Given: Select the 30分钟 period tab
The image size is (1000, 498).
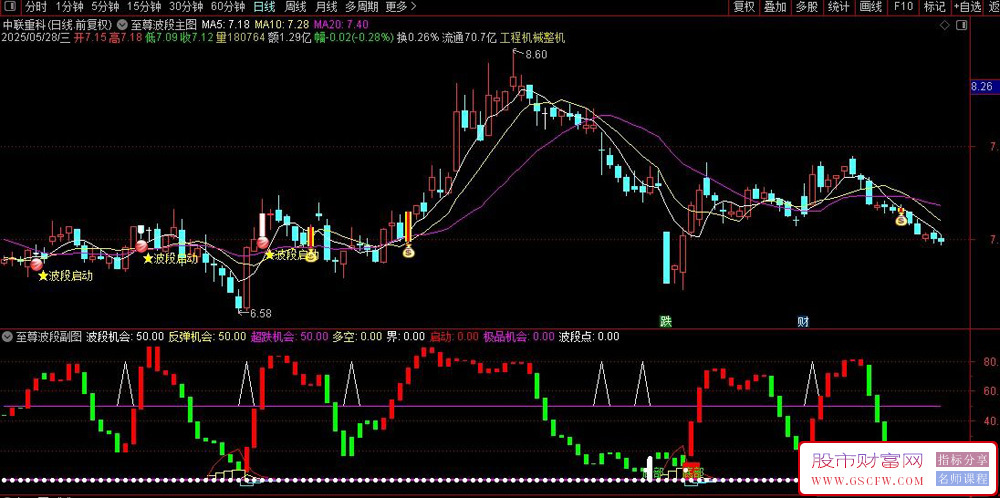Looking at the screenshot, I should 186,7.
